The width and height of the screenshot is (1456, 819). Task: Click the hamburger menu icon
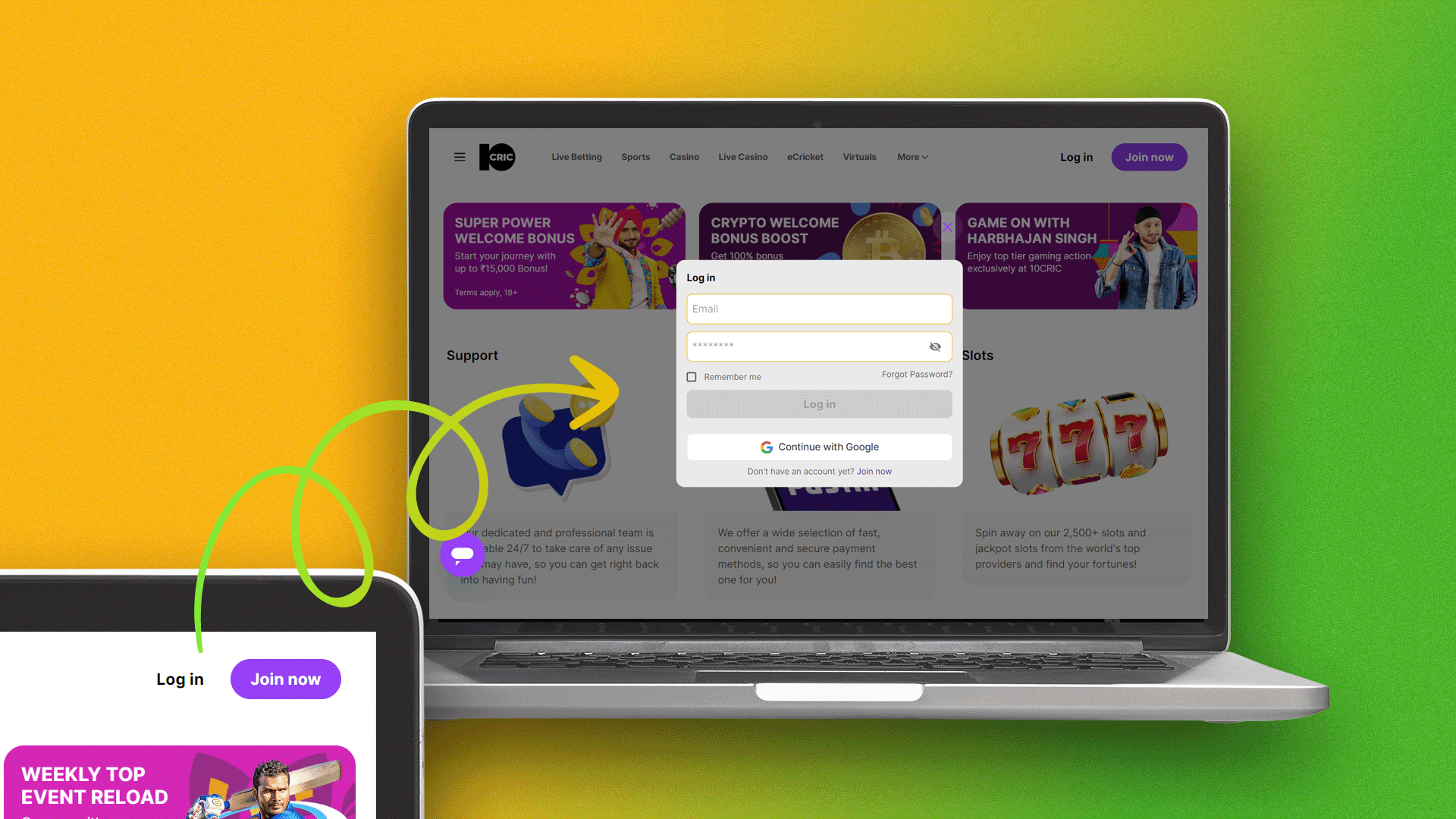pyautogui.click(x=460, y=157)
